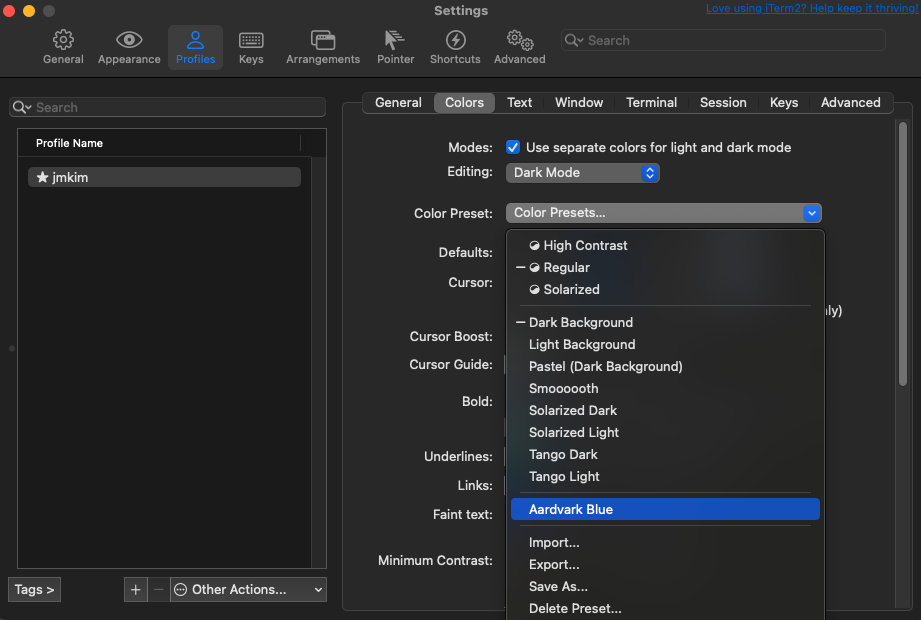Open the Advanced settings pane in toolbar
This screenshot has height=620, width=921.
[x=520, y=47]
